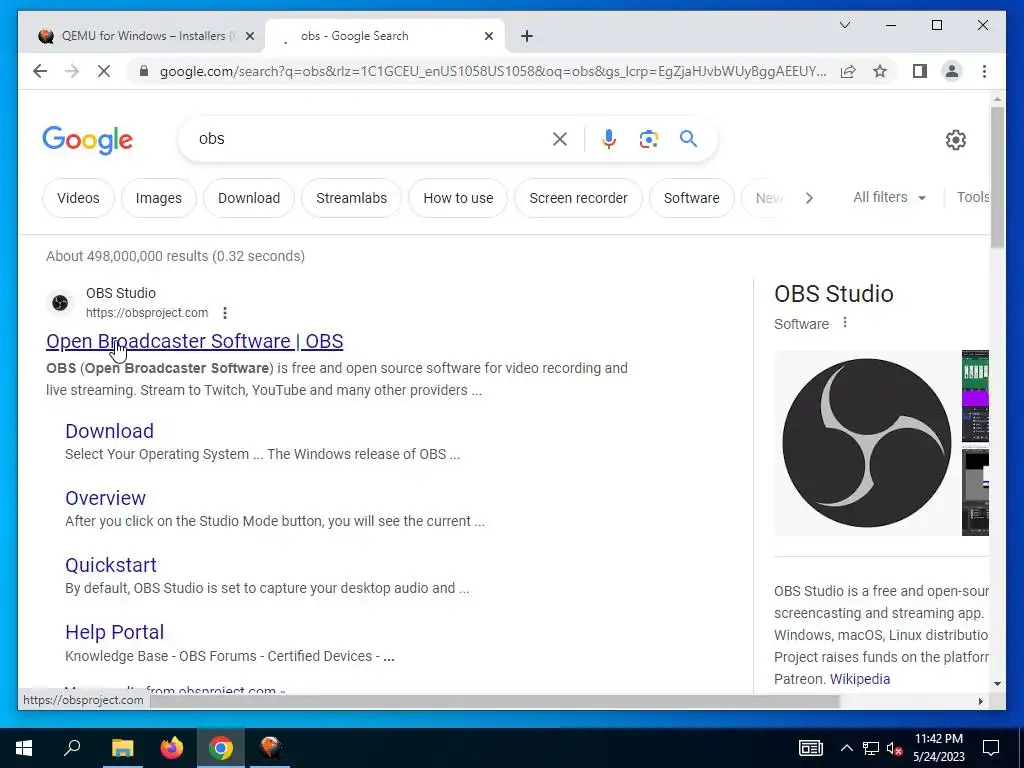Open more options for OBS Studio result
Screen dimensions: 1024x768
tap(225, 313)
